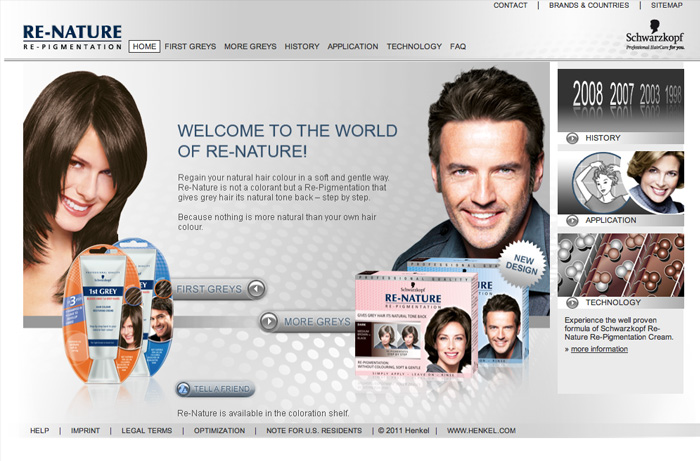Visit the www.henkel.com footer link

click(481, 430)
